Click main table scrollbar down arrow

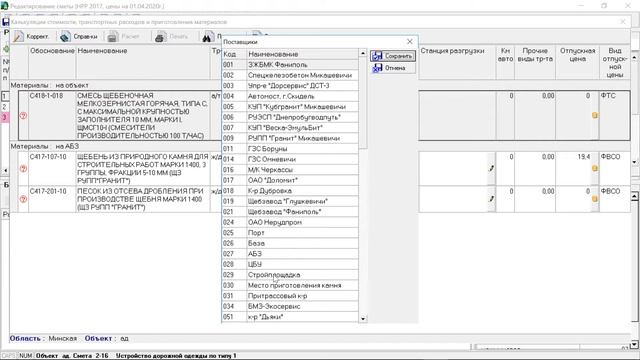click(635, 162)
